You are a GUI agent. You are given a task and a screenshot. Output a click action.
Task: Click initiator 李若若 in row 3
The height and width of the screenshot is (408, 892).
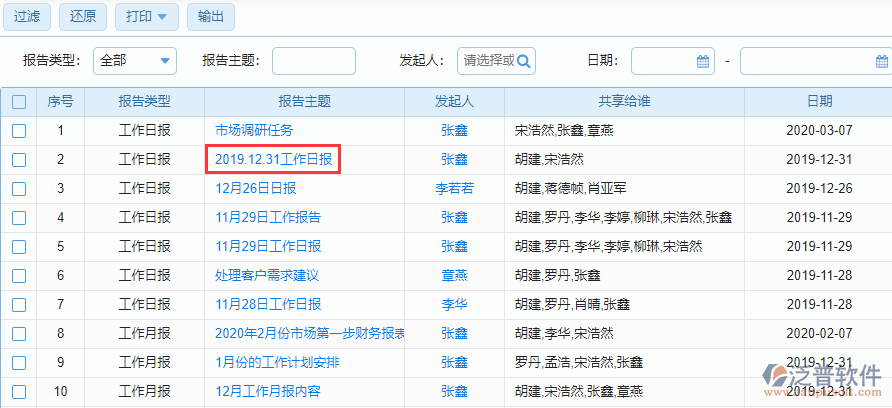[454, 188]
